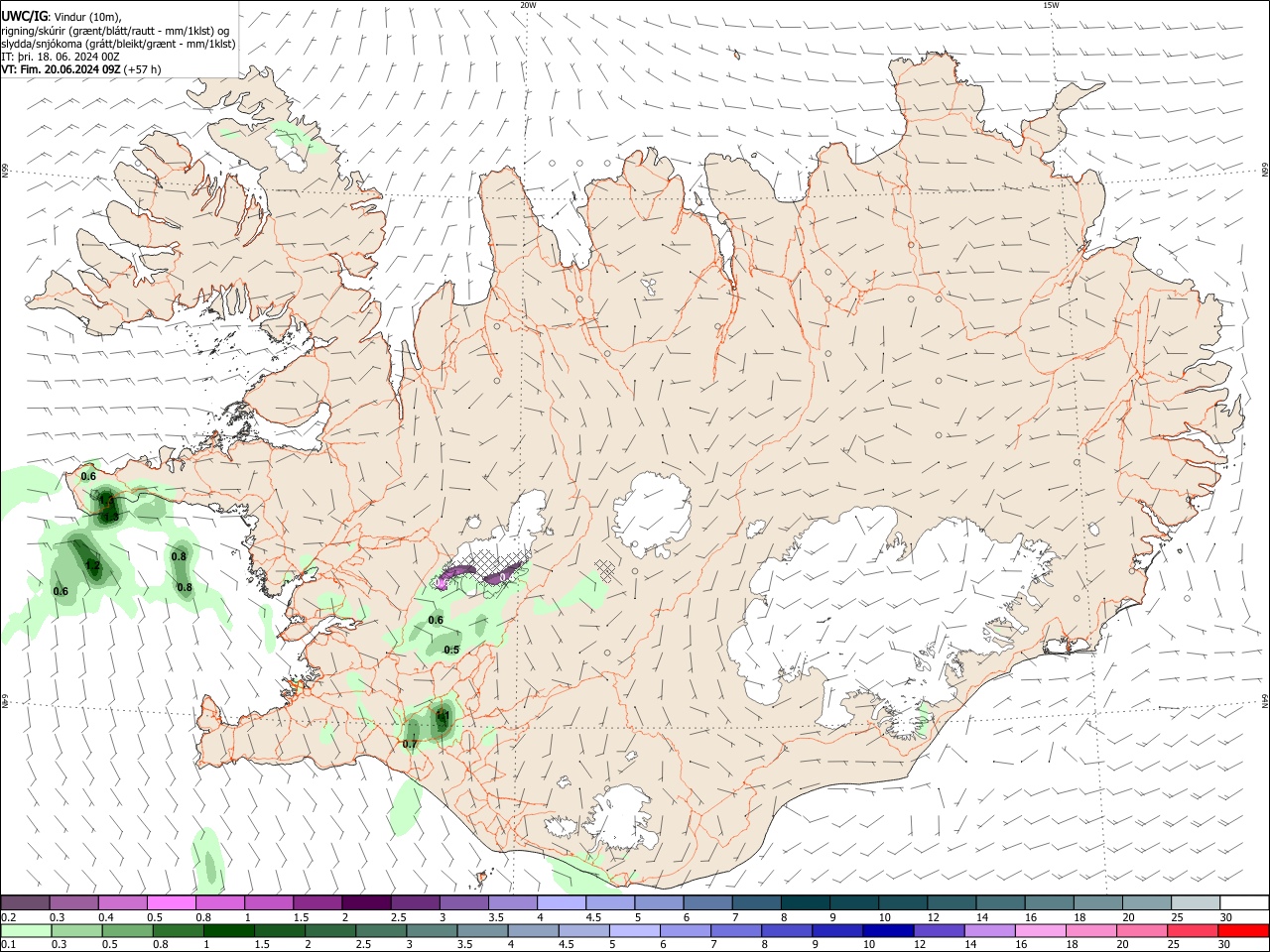Select the darkest green 1 mm rain swatch

click(x=229, y=931)
